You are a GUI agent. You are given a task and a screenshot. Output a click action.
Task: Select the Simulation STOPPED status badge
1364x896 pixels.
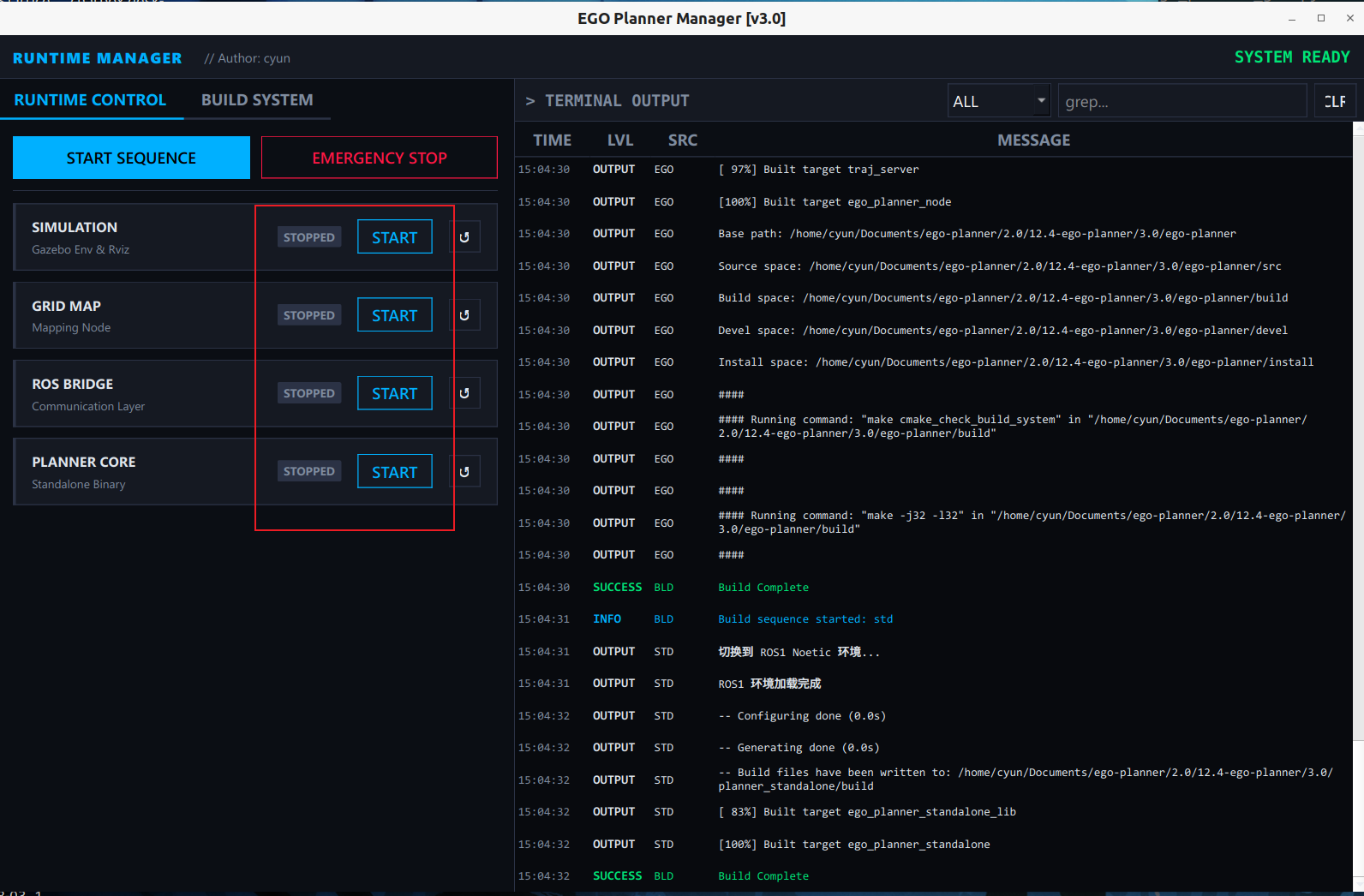[309, 237]
